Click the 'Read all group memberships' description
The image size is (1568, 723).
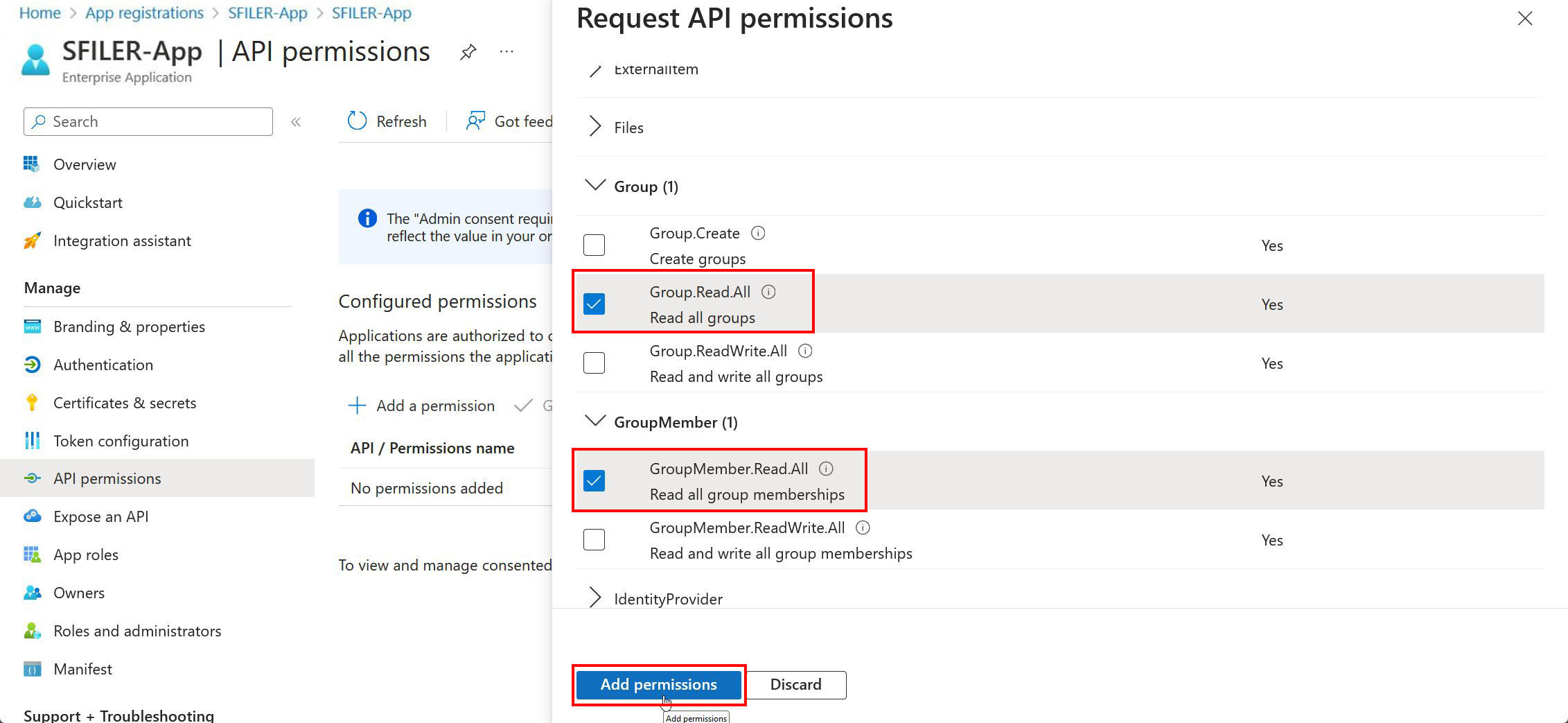[747, 494]
